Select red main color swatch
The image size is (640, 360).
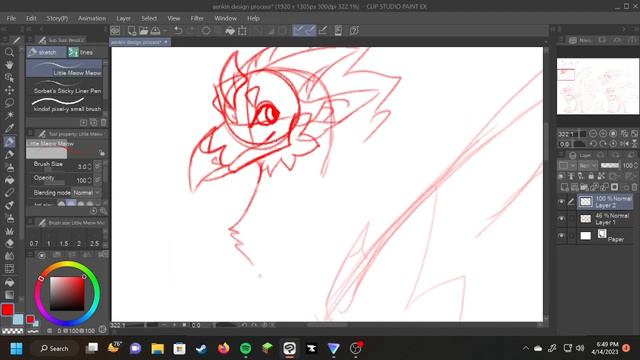[7, 310]
